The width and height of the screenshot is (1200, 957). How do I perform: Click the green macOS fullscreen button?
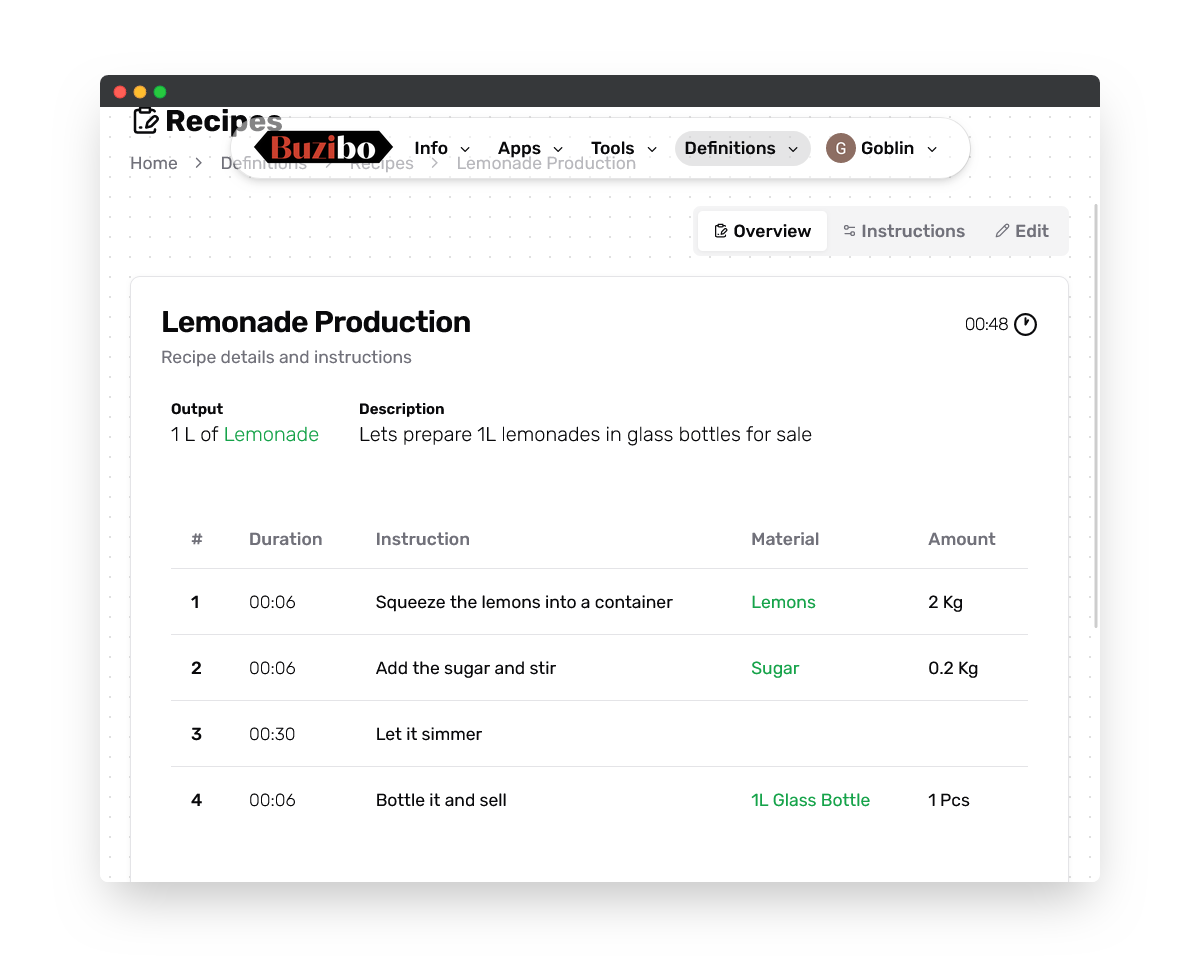(160, 92)
